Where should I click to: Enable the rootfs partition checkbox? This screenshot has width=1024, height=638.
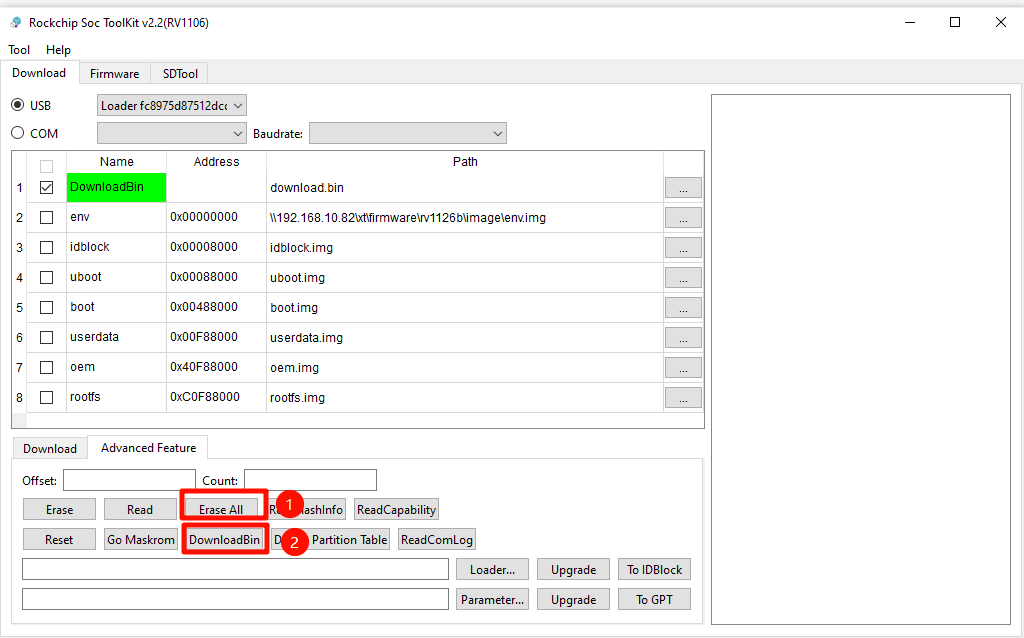(x=46, y=397)
